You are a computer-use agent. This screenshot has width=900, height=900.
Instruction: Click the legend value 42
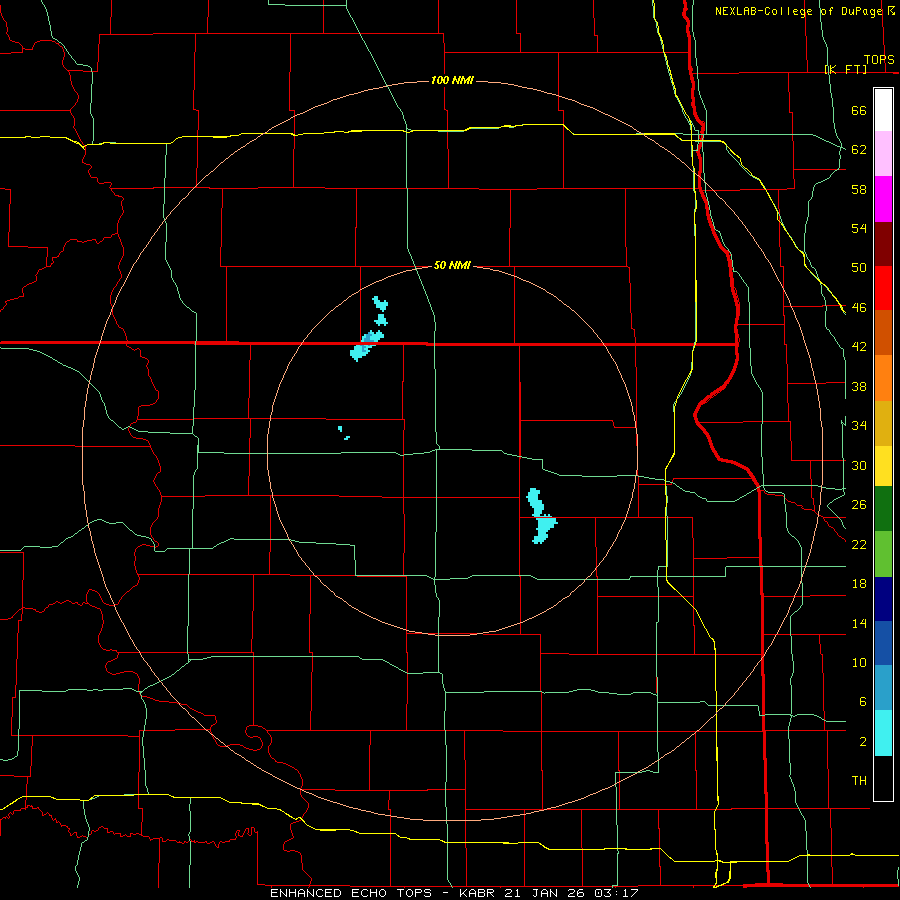pyautogui.click(x=859, y=347)
